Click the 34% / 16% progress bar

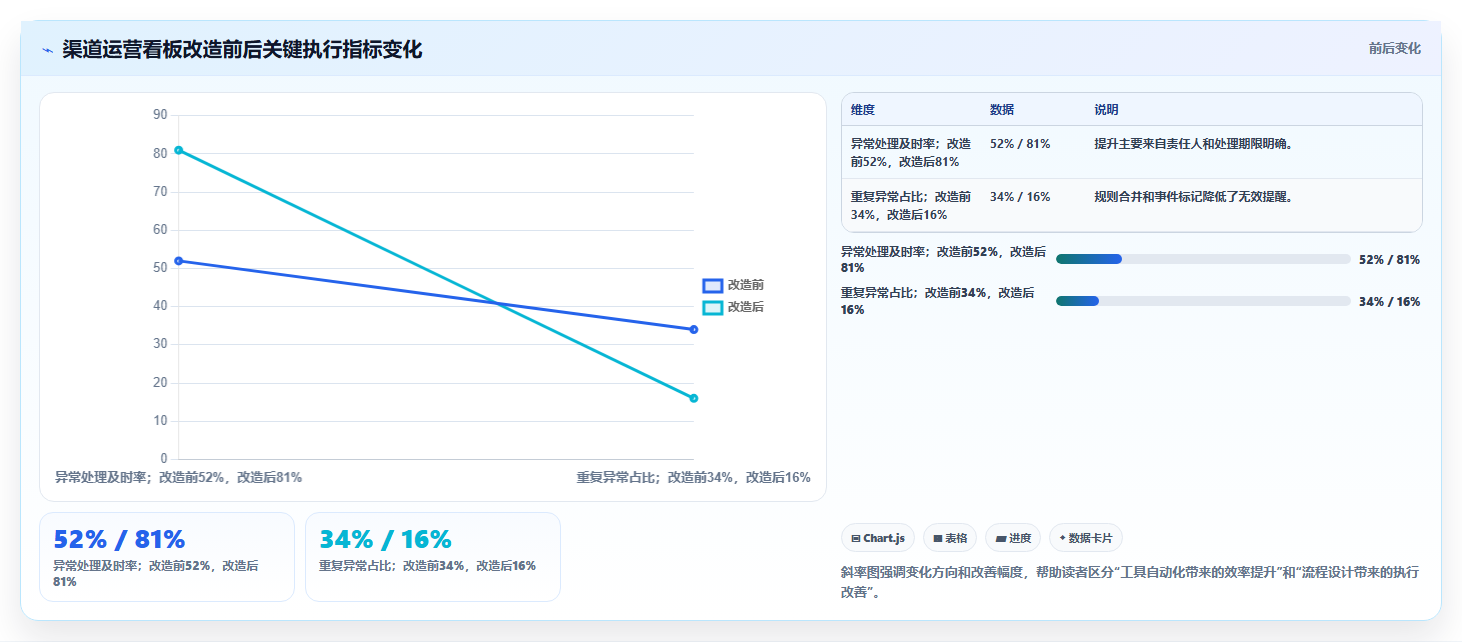[1203, 301]
